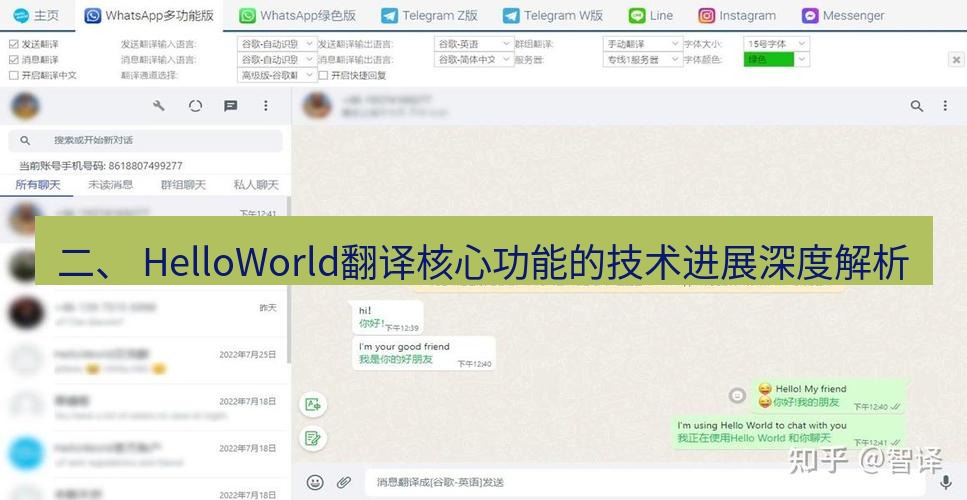Image resolution: width=967 pixels, height=500 pixels.
Task: Click the 'I'm your good friend' message
Action: 424,353
